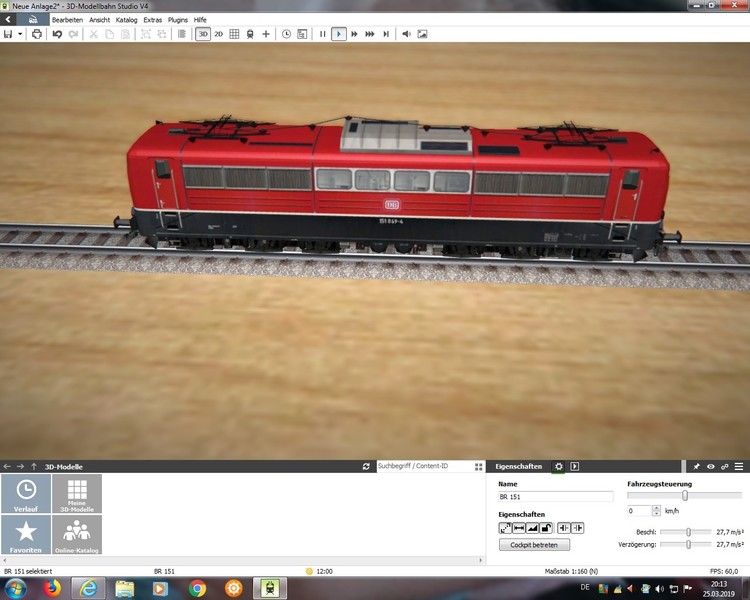Click the Fahrzeugsteuerung speed slider
Image resolution: width=750 pixels, height=600 pixels.
pyautogui.click(x=684, y=496)
